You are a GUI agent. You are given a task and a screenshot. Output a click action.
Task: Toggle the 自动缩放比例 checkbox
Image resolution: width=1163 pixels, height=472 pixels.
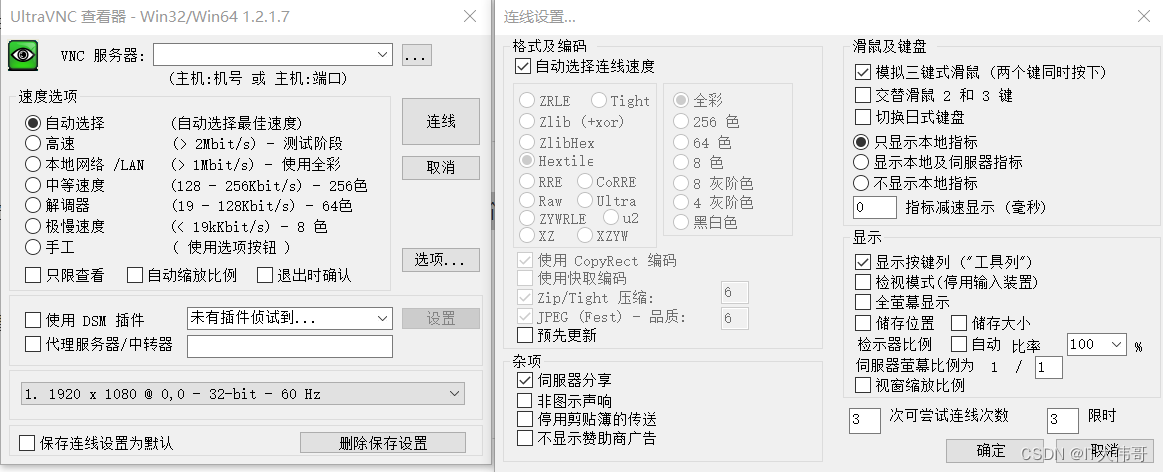(x=134, y=275)
